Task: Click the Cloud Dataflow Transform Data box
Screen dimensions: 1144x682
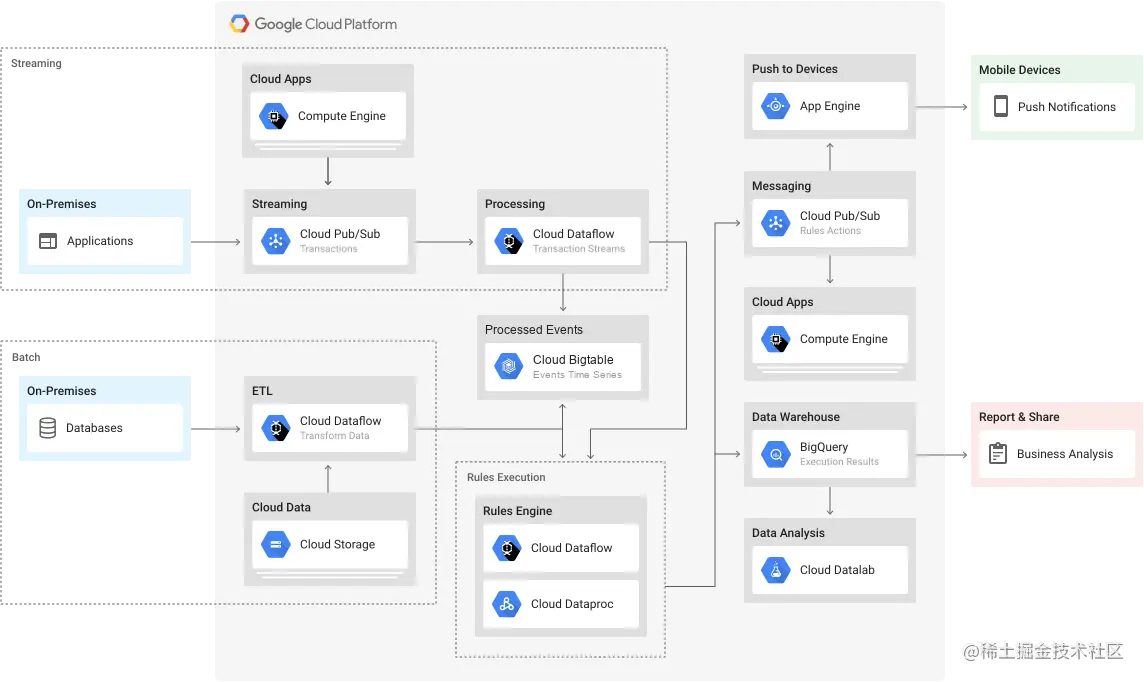Action: tap(330, 428)
